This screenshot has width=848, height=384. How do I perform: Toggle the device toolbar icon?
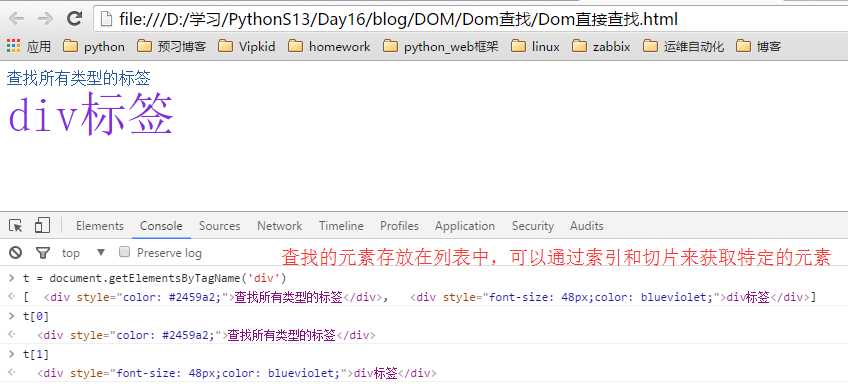[42, 226]
